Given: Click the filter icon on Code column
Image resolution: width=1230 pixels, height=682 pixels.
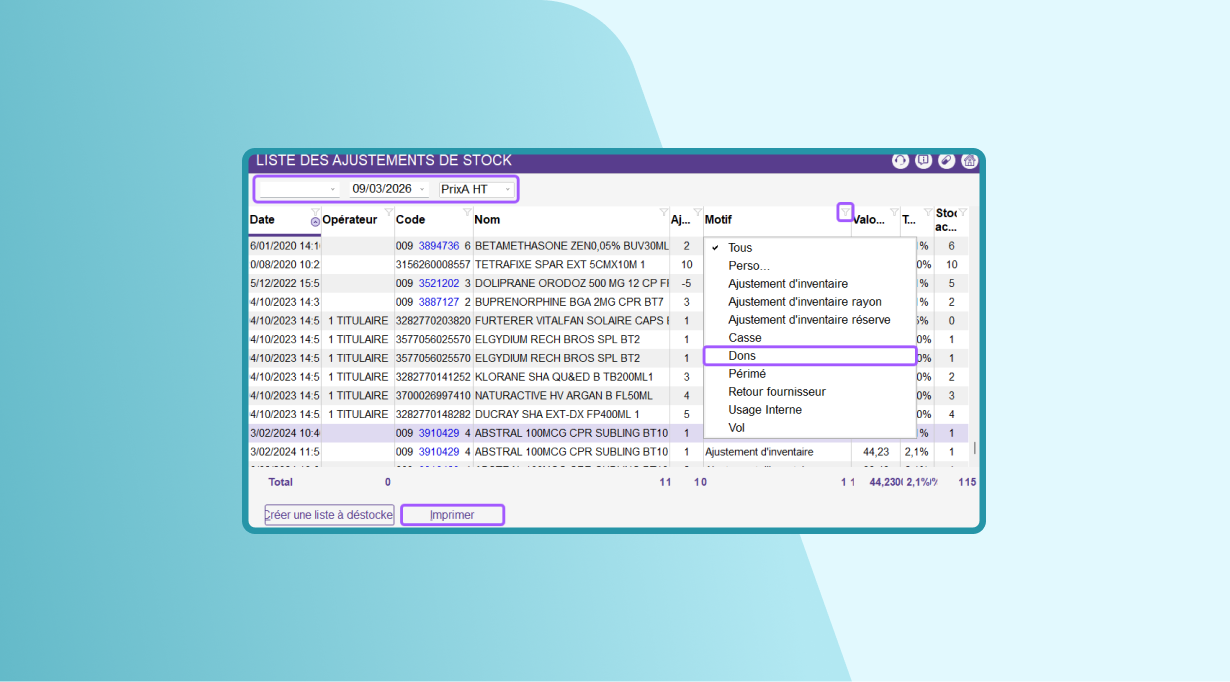Looking at the screenshot, I should pyautogui.click(x=467, y=212).
